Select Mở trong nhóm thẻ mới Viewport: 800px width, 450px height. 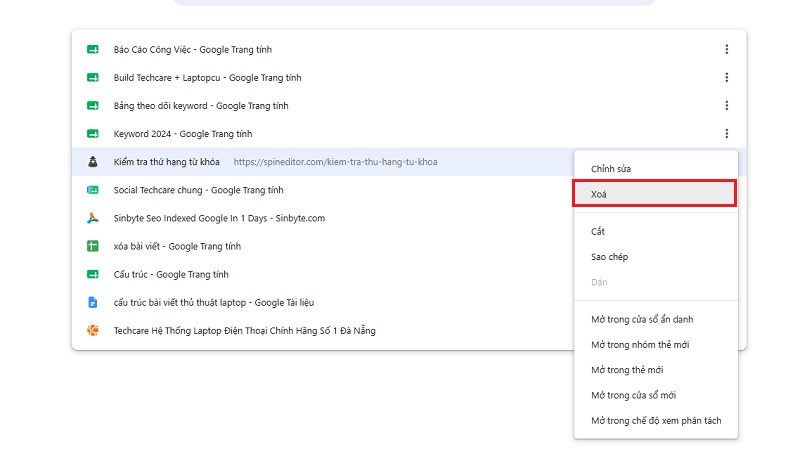(656, 345)
